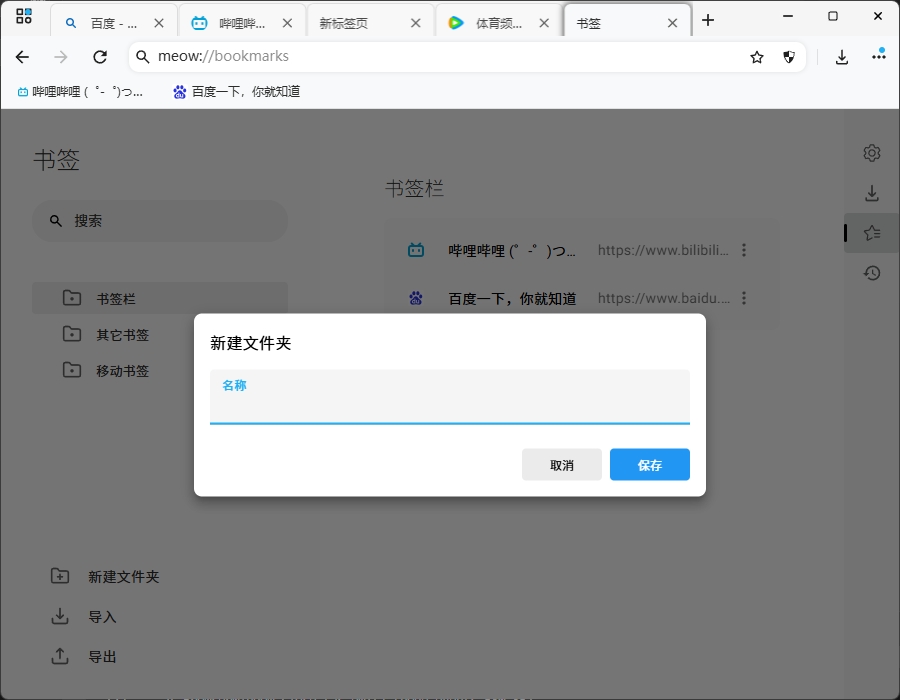Close the 体育频道 tab

click(x=544, y=23)
